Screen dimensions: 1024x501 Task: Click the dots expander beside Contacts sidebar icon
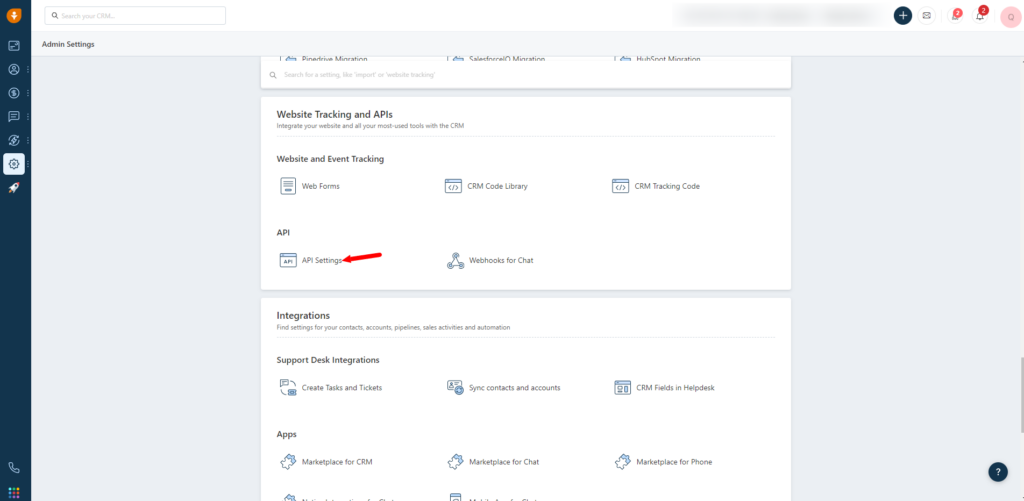[x=28, y=69]
